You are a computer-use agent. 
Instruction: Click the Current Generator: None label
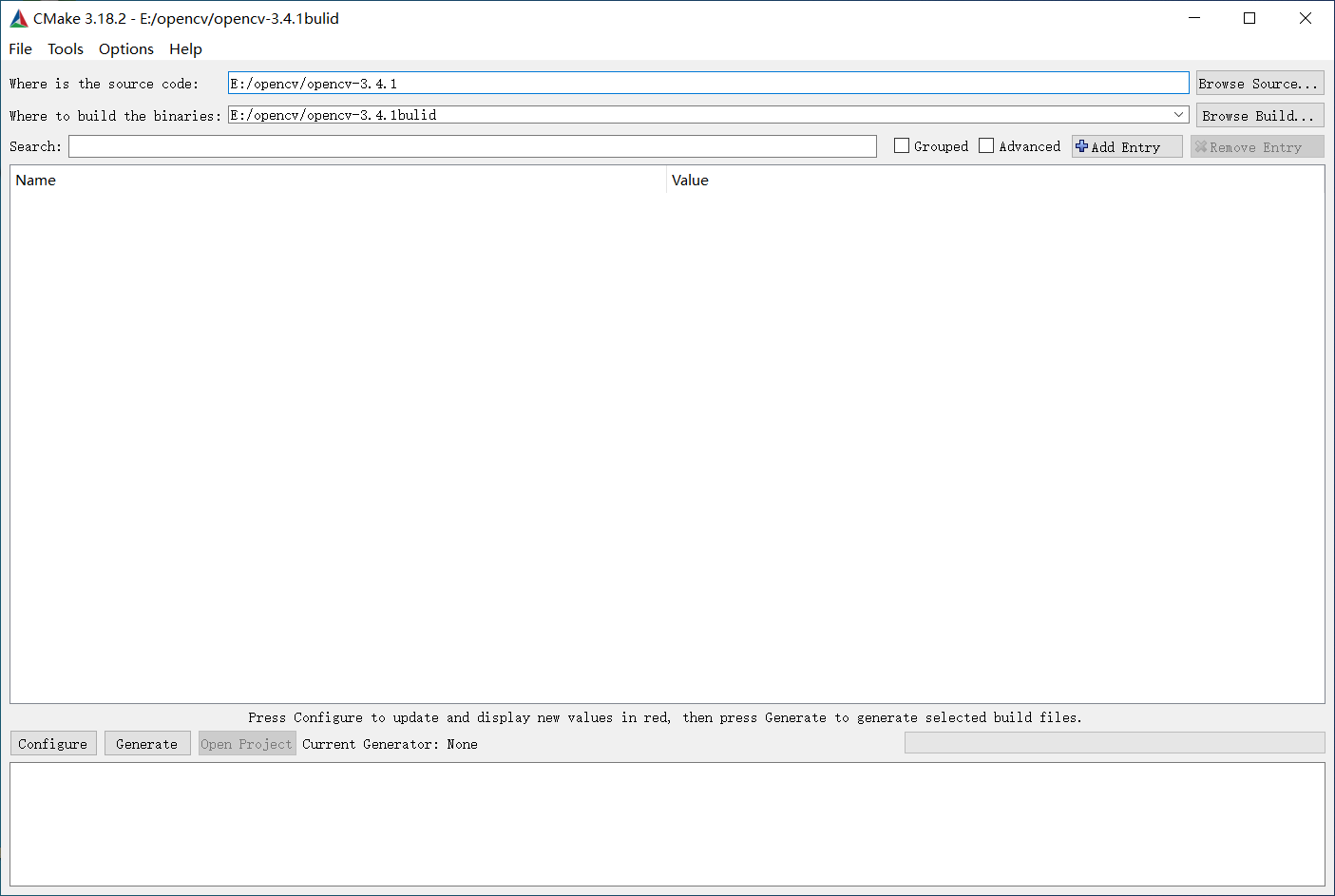pos(390,744)
